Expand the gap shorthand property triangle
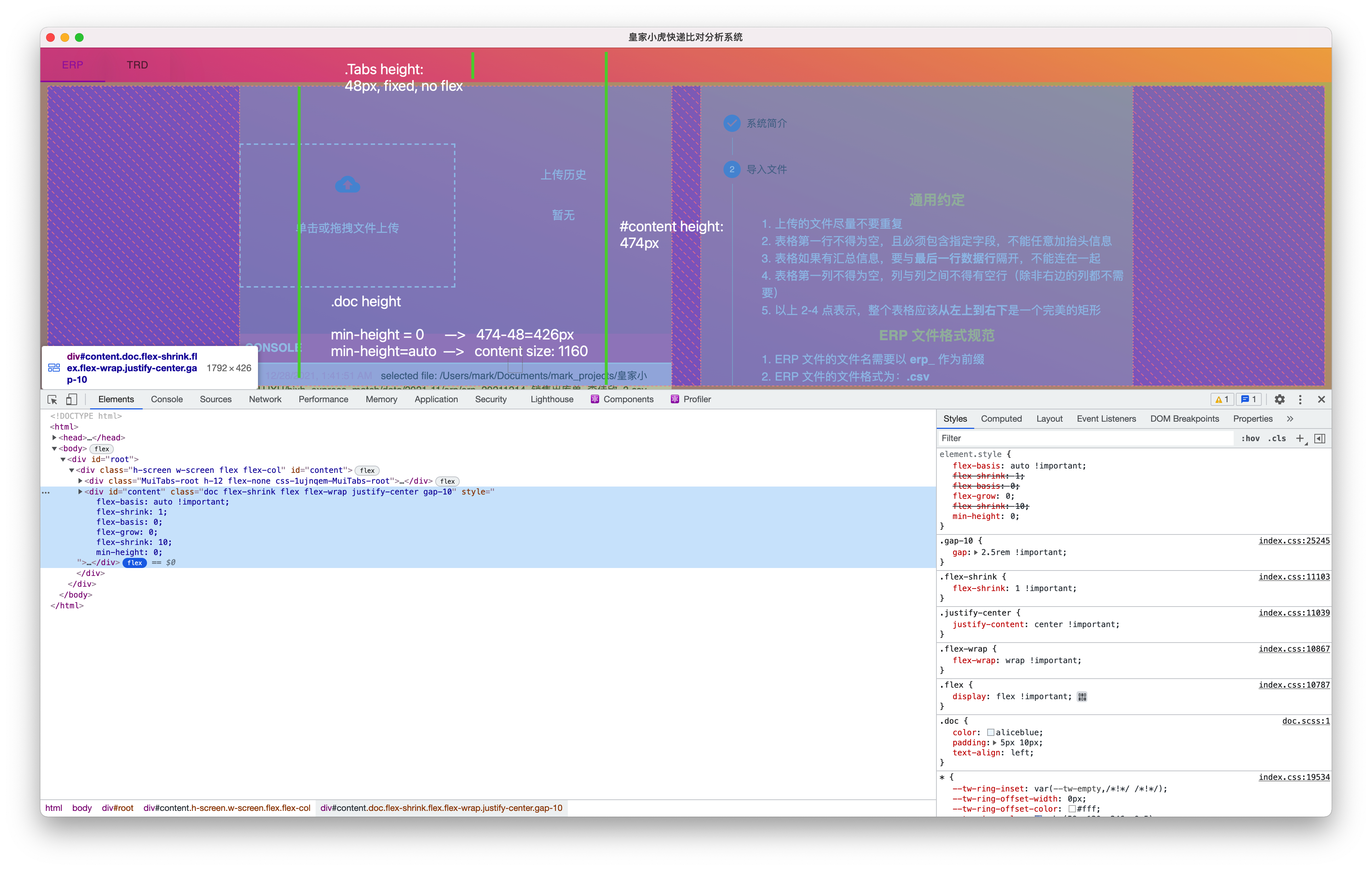 pyautogui.click(x=976, y=552)
